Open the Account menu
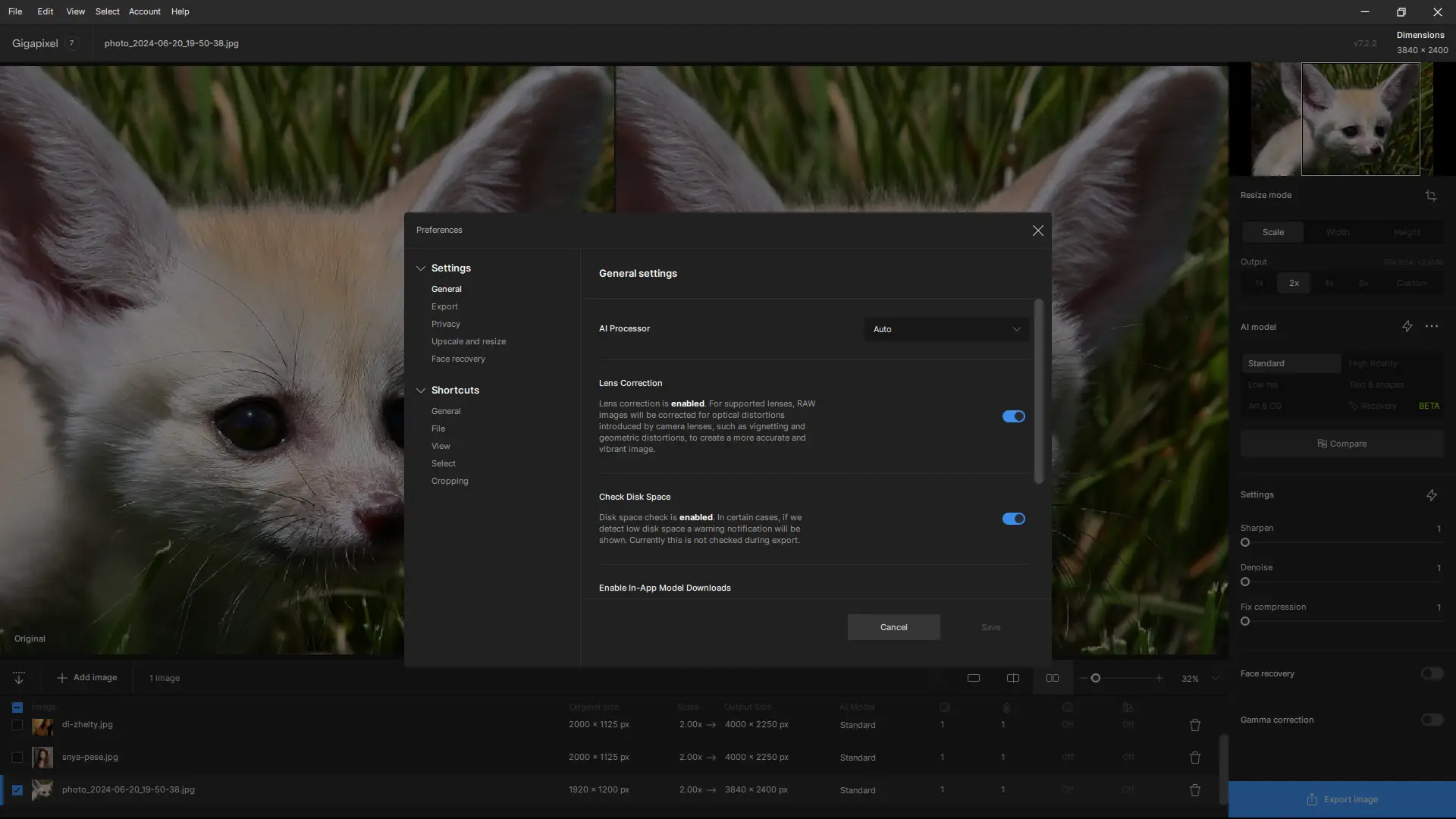The image size is (1456, 819). (x=144, y=11)
